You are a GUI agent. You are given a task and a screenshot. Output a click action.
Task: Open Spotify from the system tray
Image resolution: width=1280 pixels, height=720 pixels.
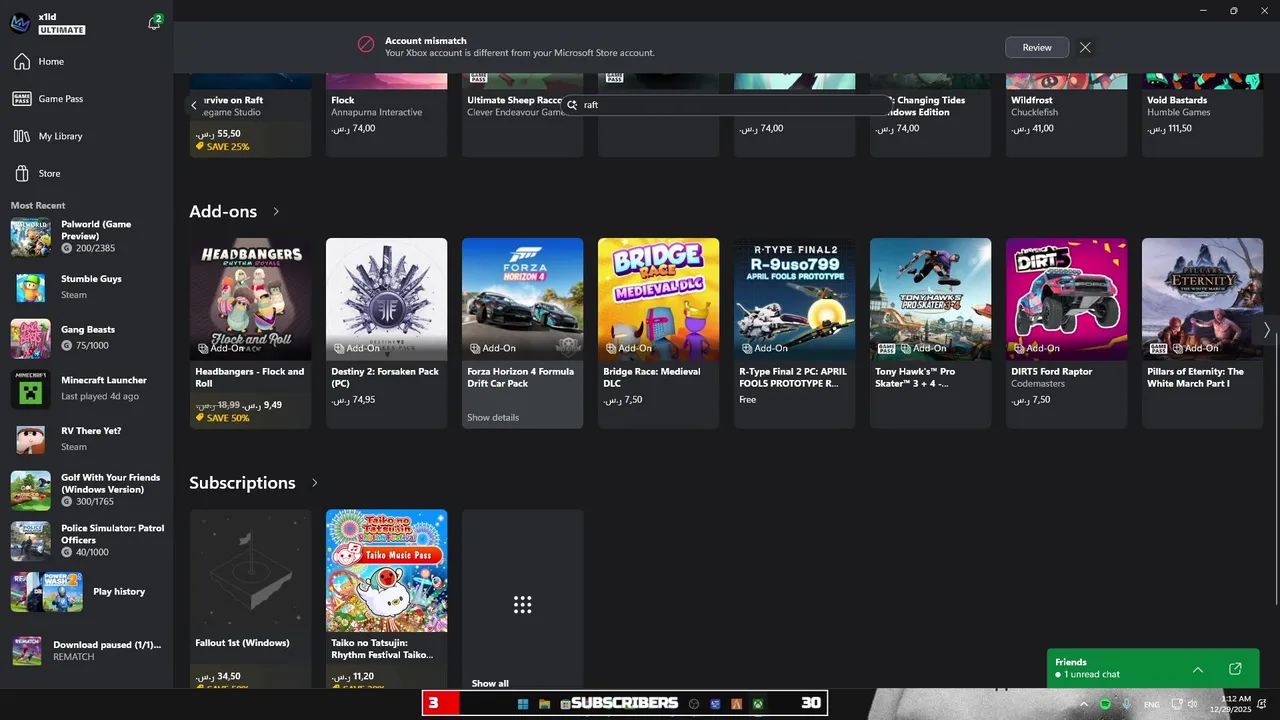coord(1105,705)
